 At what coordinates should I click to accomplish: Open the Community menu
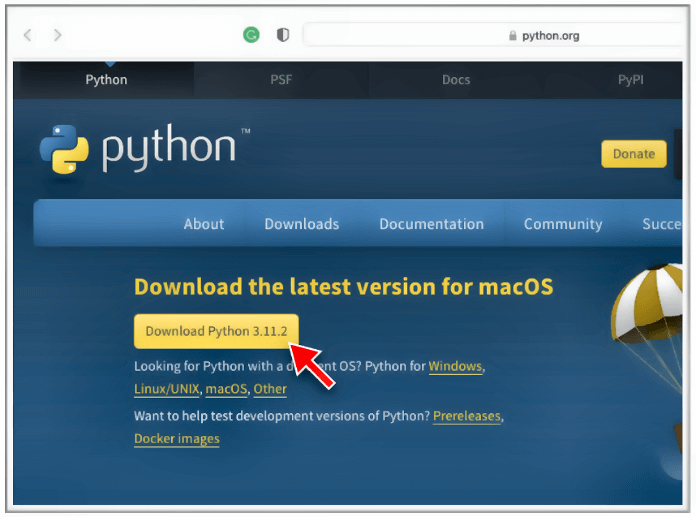coord(563,224)
